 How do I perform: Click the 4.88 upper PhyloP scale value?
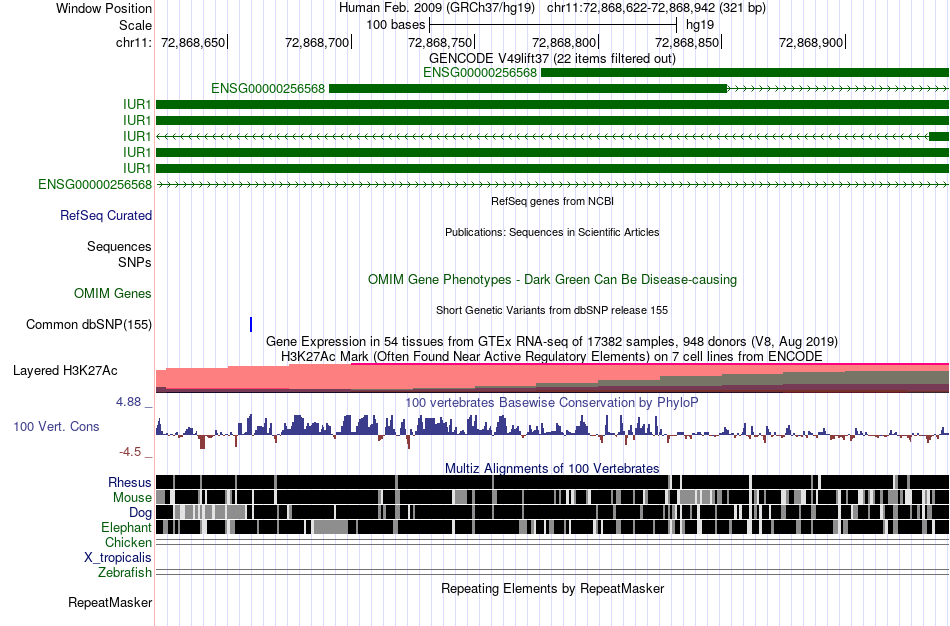click(128, 402)
